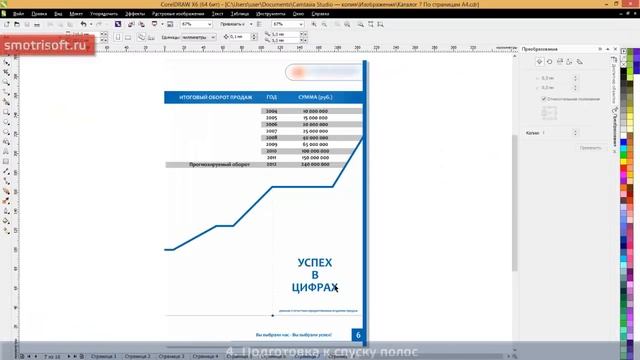The width and height of the screenshot is (640, 360).
Task: Select the Ellipse tool in toolbox
Action: click(6, 122)
